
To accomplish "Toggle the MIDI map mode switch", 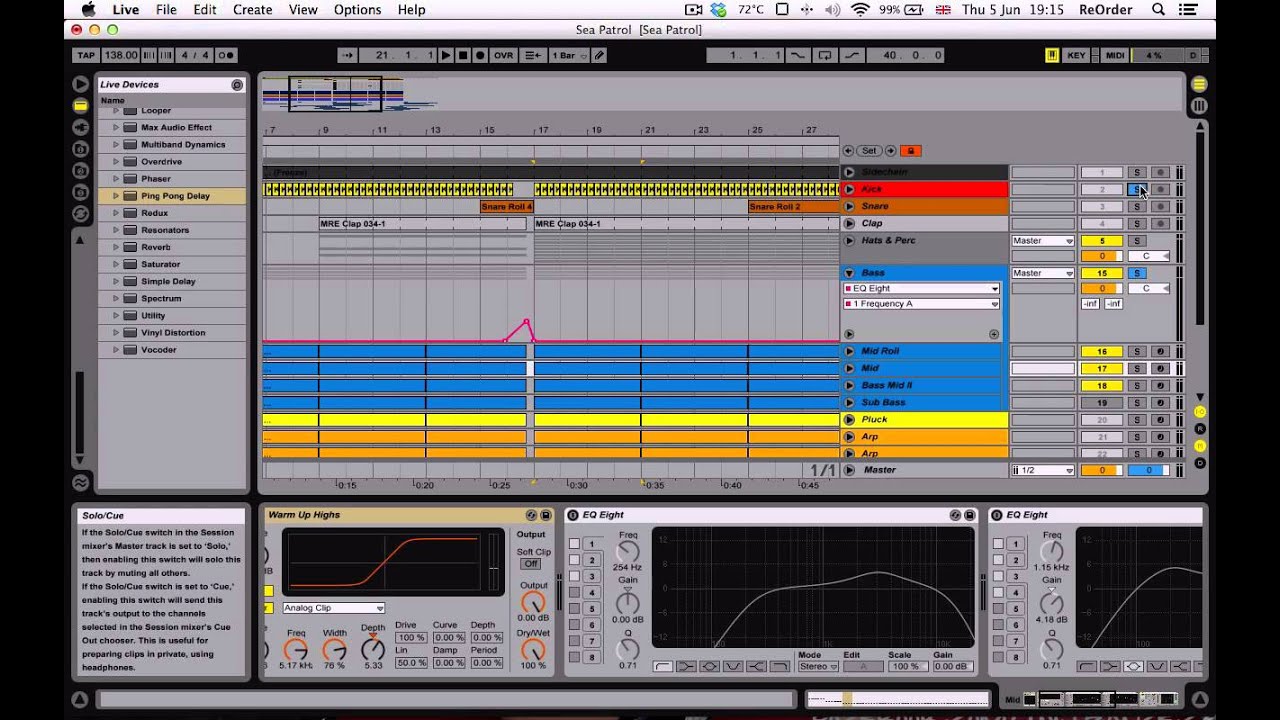I will click(1115, 55).
